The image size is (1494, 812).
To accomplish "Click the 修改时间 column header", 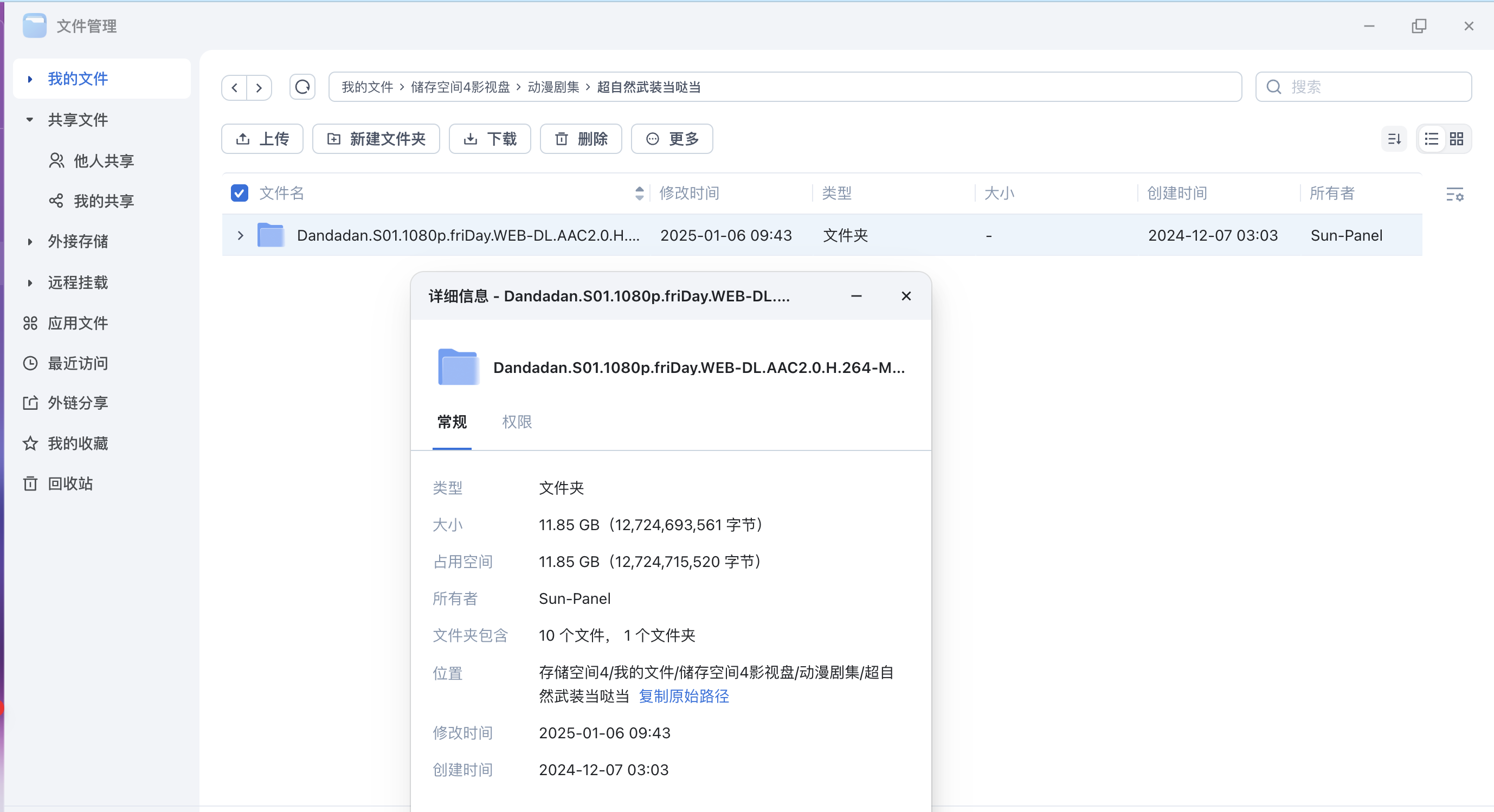I will 689,193.
